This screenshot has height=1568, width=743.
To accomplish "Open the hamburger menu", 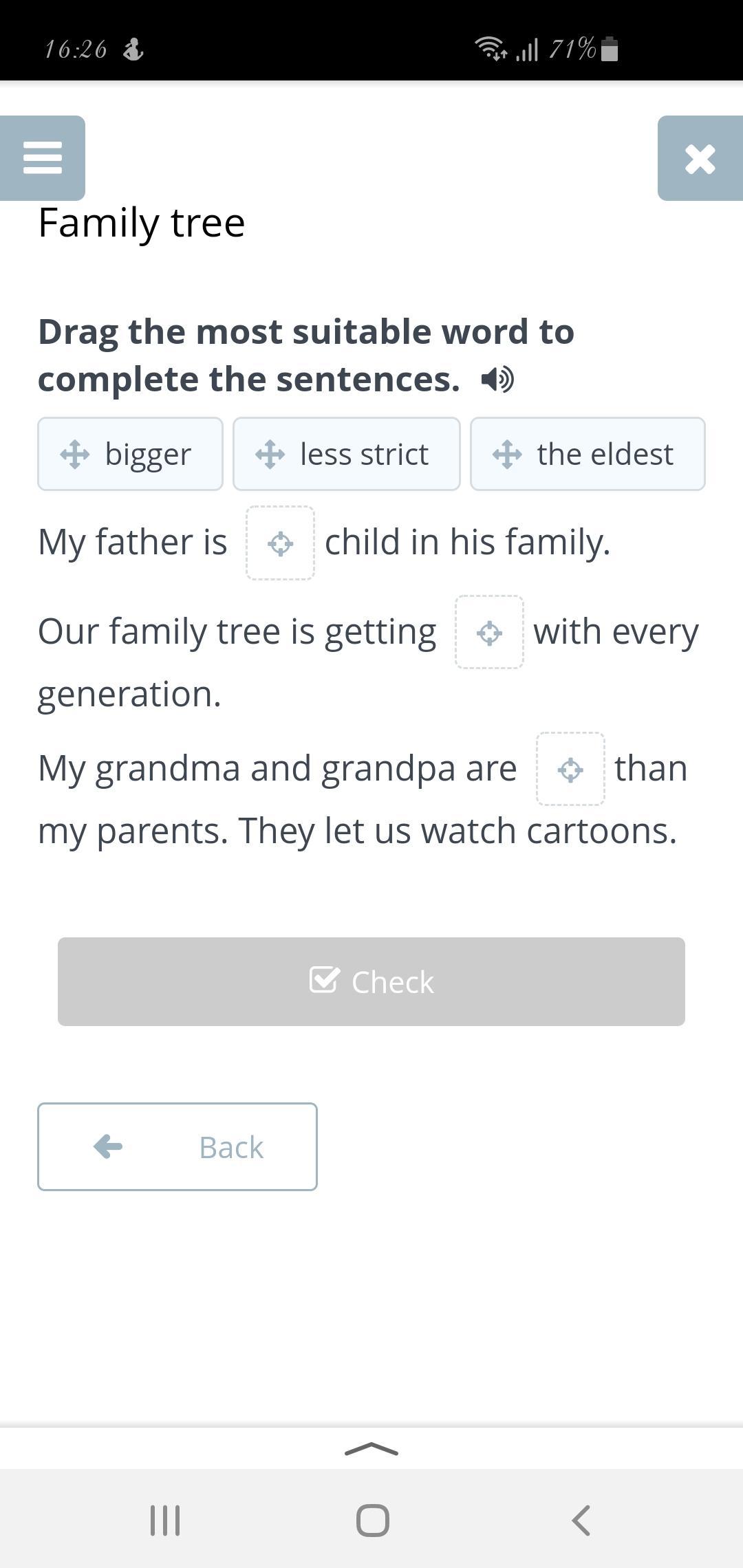I will pyautogui.click(x=43, y=157).
